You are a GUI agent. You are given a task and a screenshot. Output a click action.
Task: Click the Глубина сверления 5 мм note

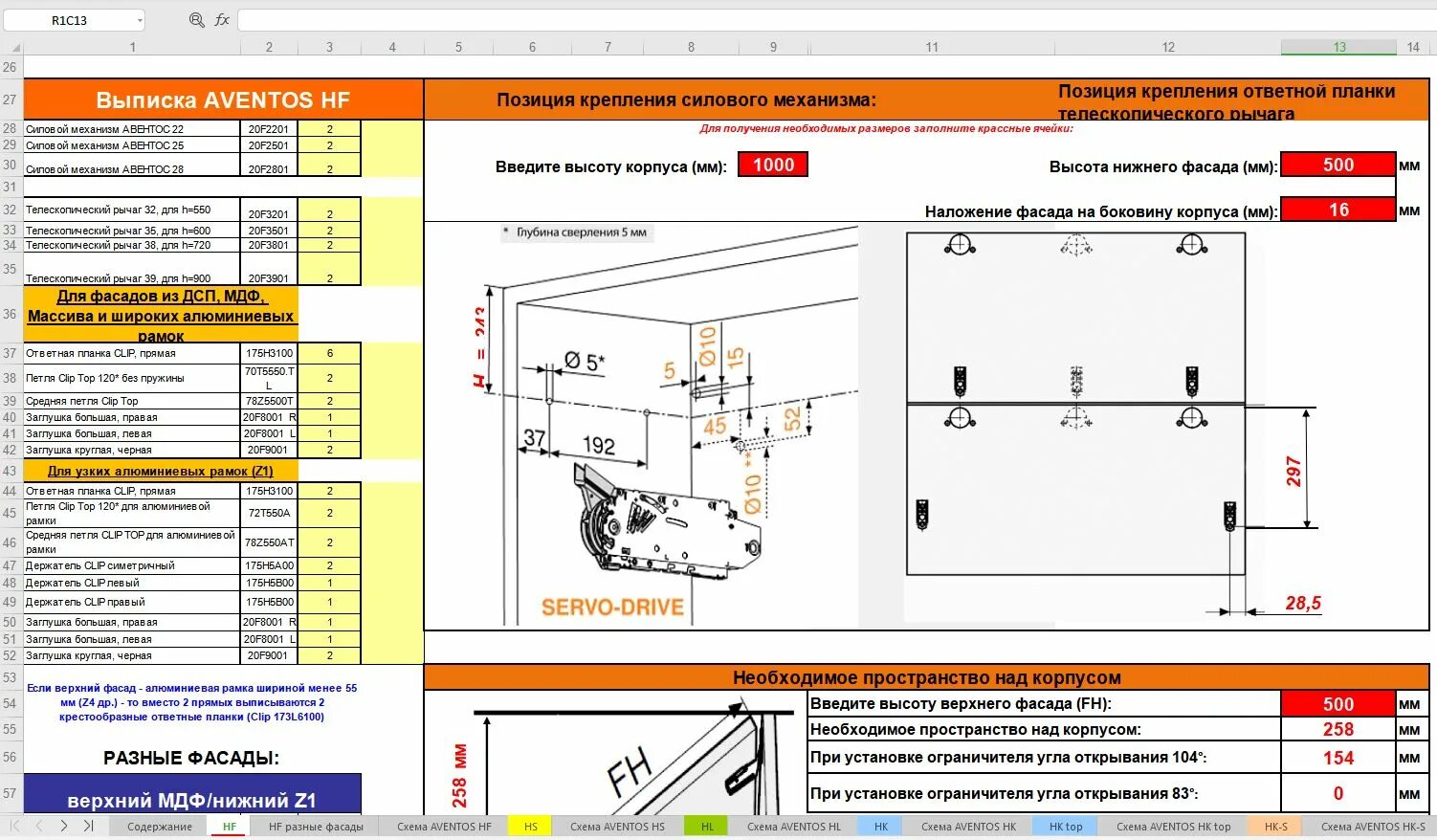tap(577, 232)
